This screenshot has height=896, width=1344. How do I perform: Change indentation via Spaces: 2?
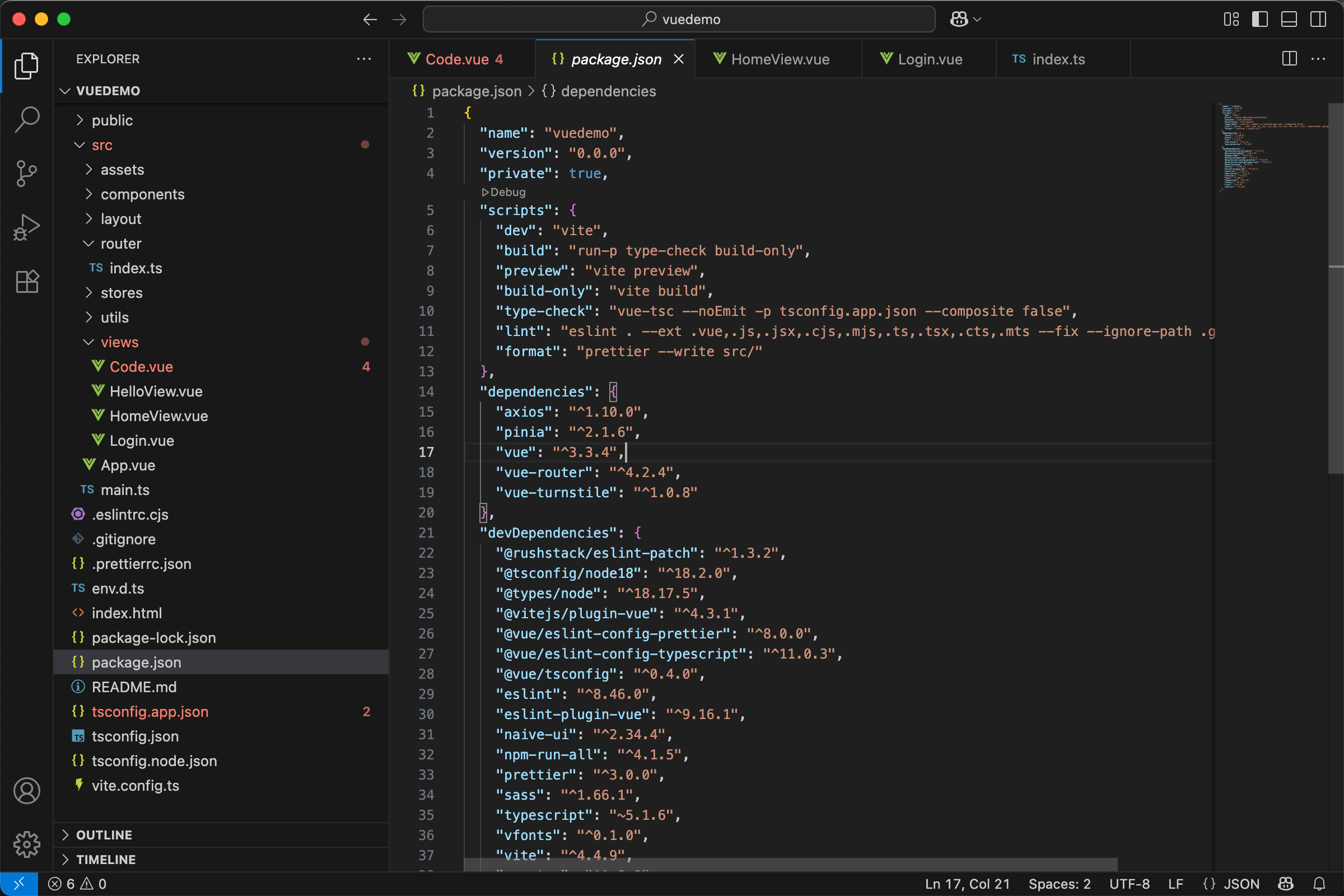pos(1060,884)
